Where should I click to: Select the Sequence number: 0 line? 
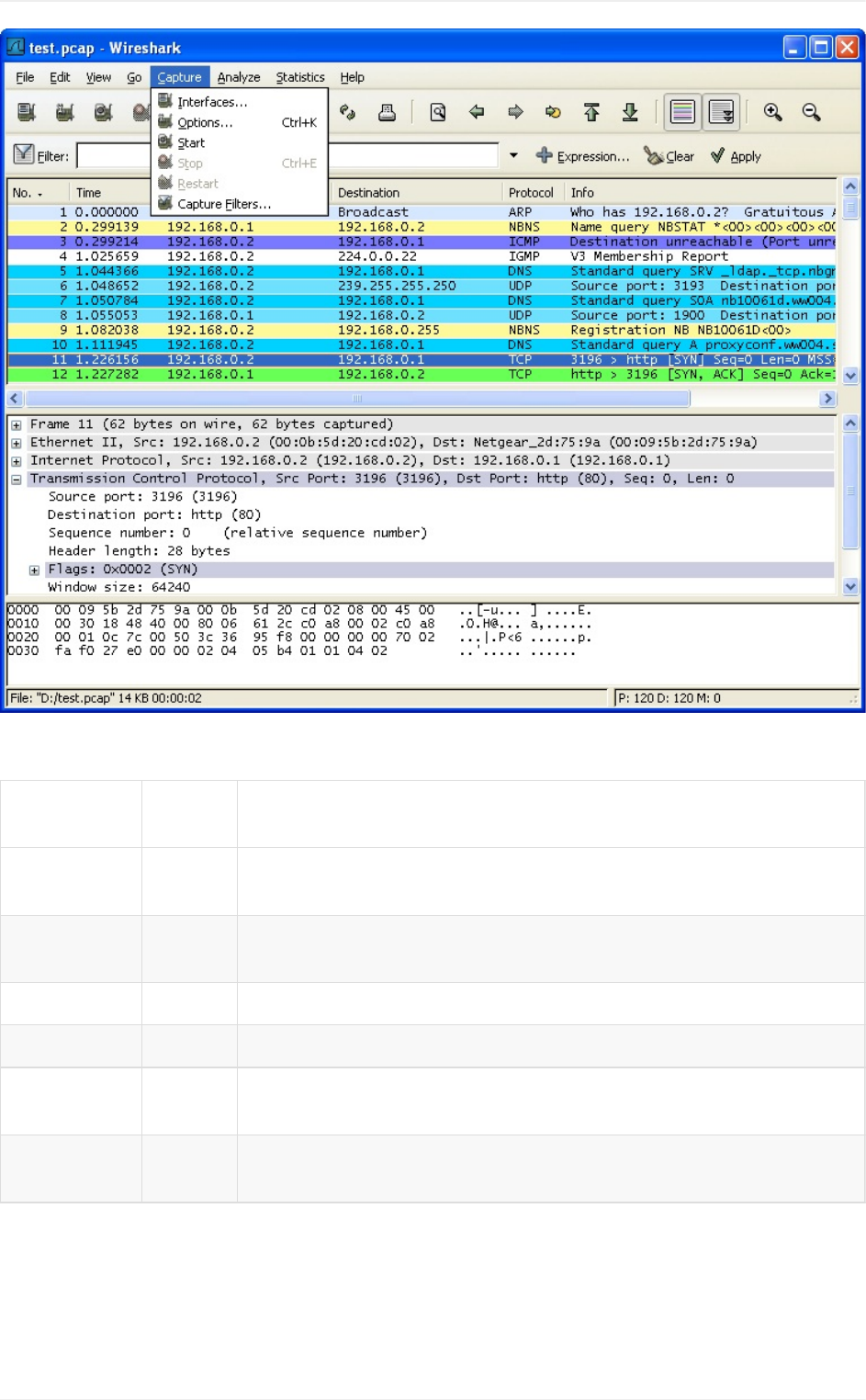(x=237, y=533)
